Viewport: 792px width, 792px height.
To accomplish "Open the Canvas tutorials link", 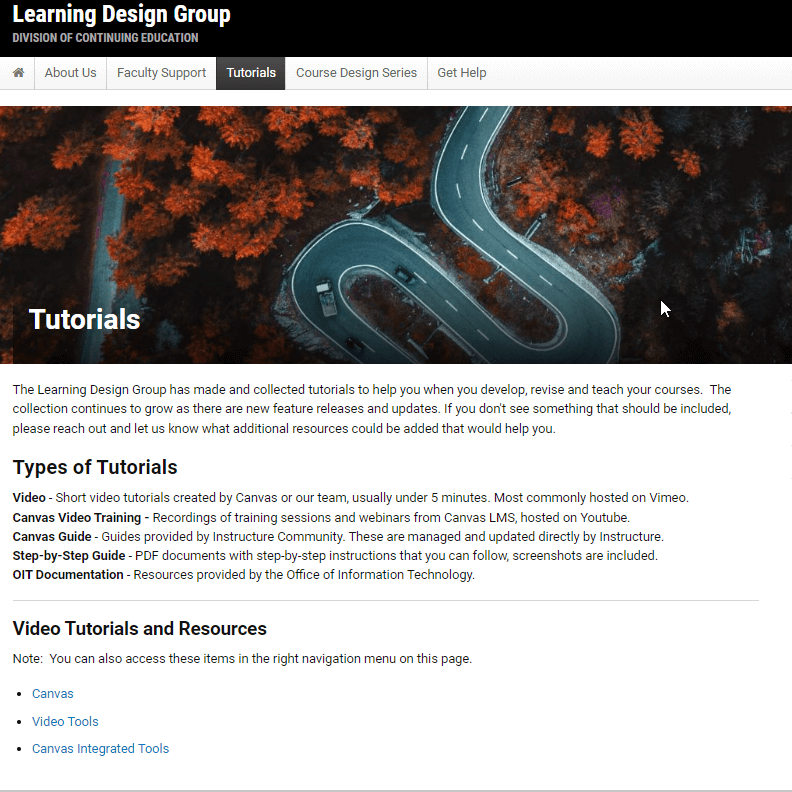I will click(53, 694).
